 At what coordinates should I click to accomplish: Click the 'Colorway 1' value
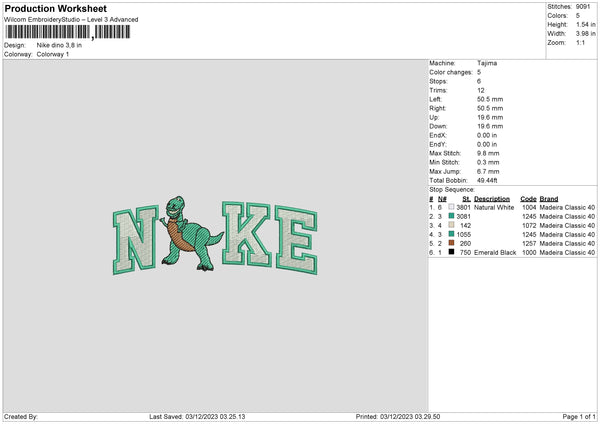pyautogui.click(x=53, y=54)
